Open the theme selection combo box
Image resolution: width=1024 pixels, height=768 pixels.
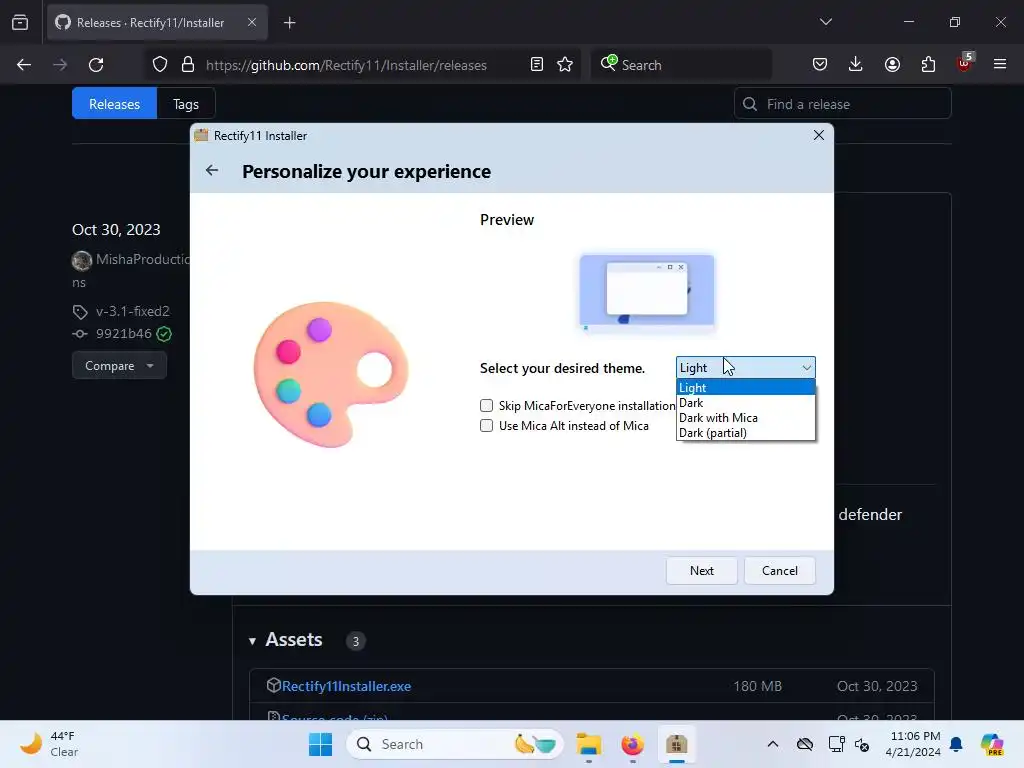745,368
